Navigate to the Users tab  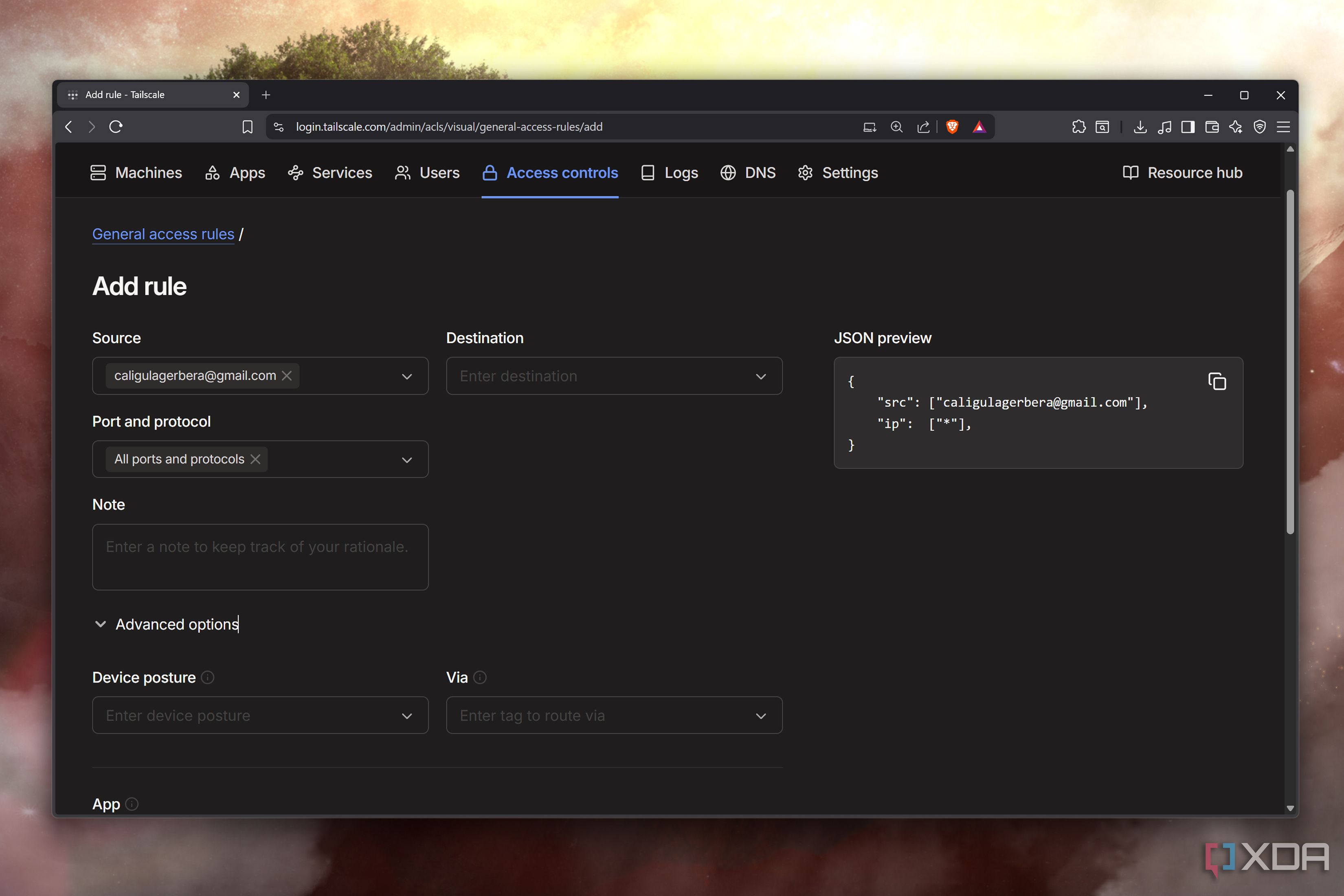pyautogui.click(x=427, y=173)
